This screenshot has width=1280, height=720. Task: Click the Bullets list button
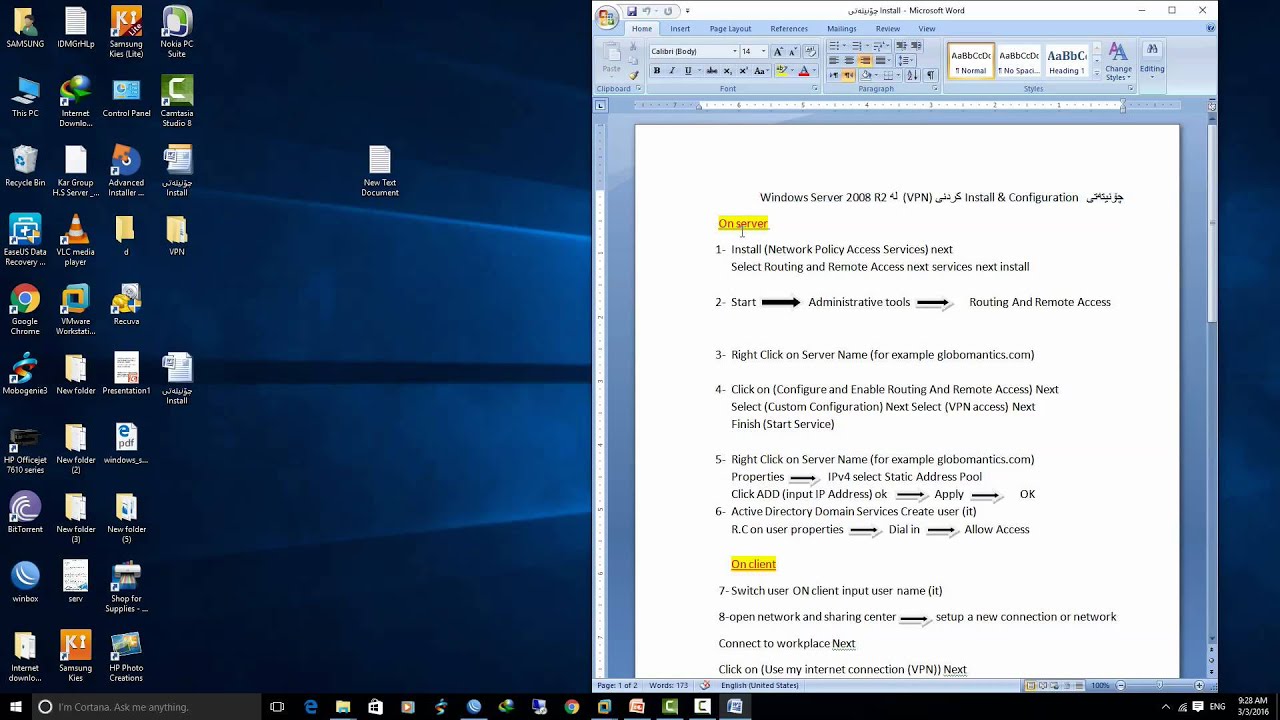click(x=835, y=46)
